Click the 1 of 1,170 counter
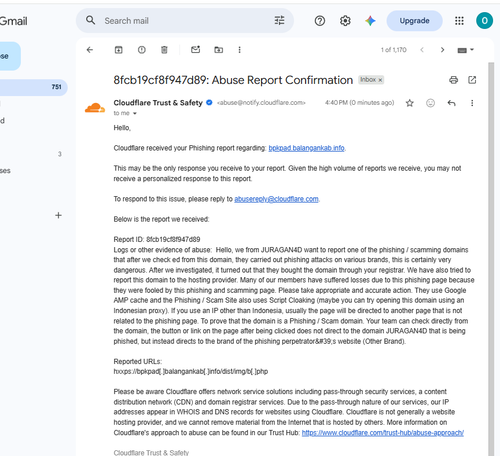The image size is (500, 456). pos(394,50)
